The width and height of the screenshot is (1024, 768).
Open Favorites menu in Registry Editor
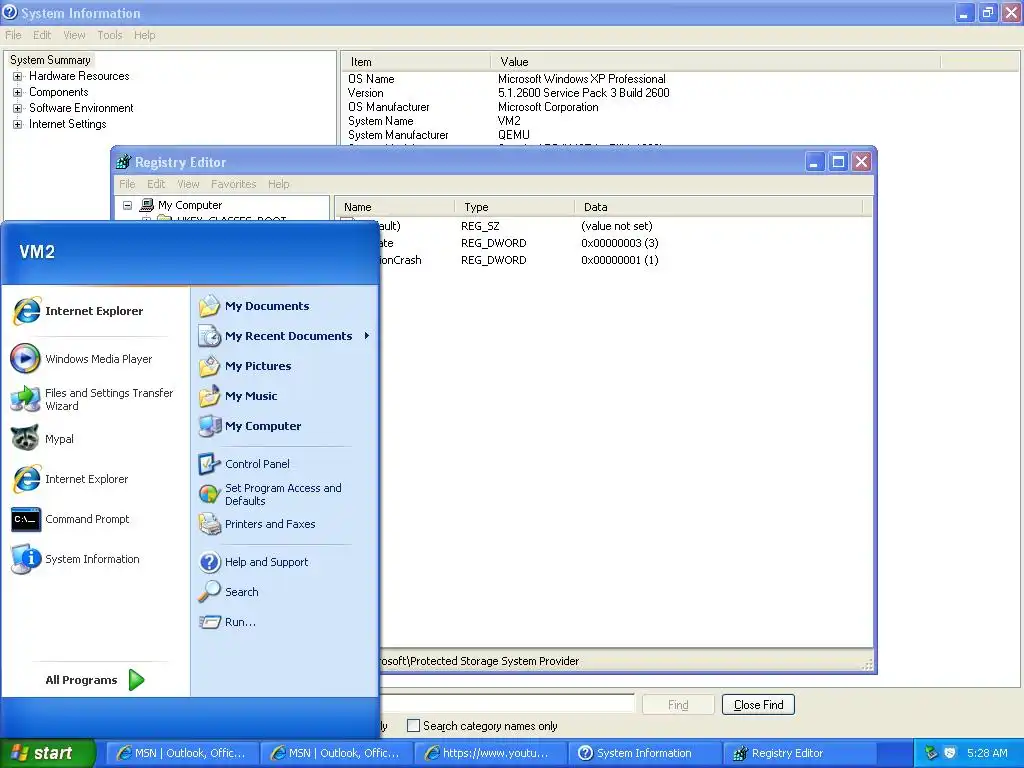(233, 184)
